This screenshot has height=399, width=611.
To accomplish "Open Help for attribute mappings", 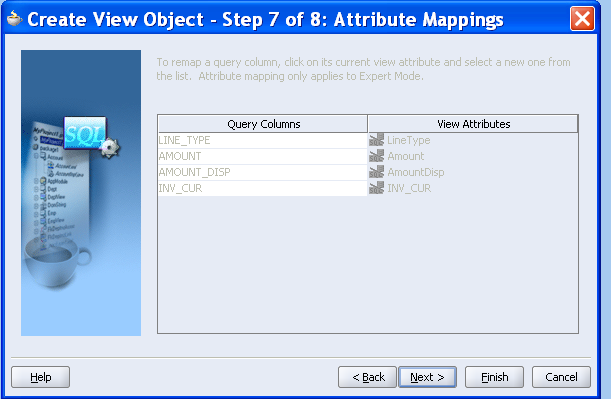I will point(41,377).
